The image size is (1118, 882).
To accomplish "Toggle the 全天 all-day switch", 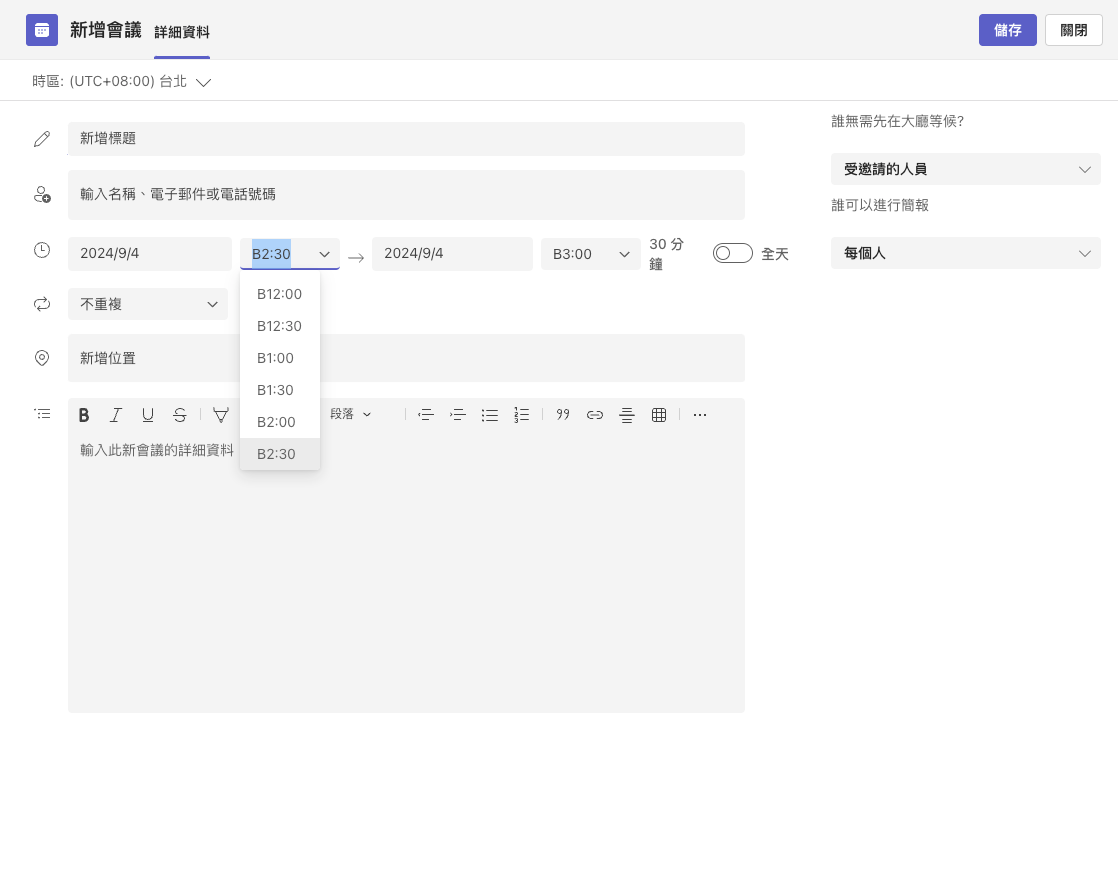I will [x=732, y=253].
